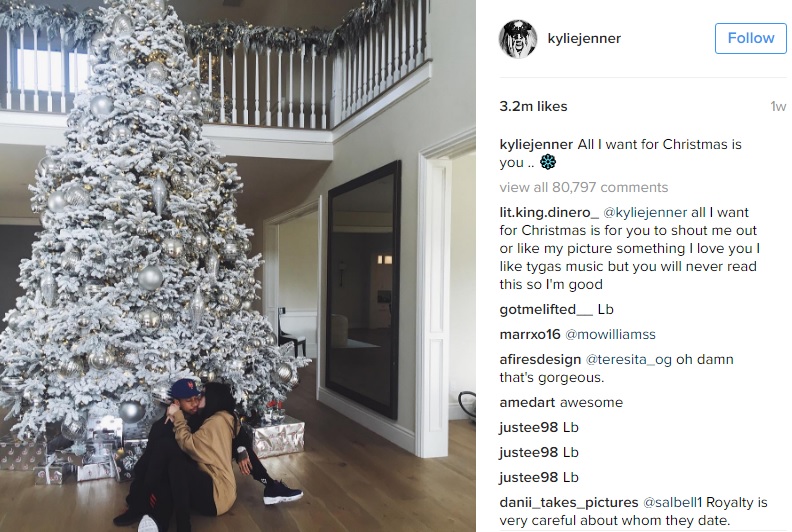Screen dimensions: 792x532
Task: Open marrxo16 commenter profile
Action: pyautogui.click(x=530, y=334)
